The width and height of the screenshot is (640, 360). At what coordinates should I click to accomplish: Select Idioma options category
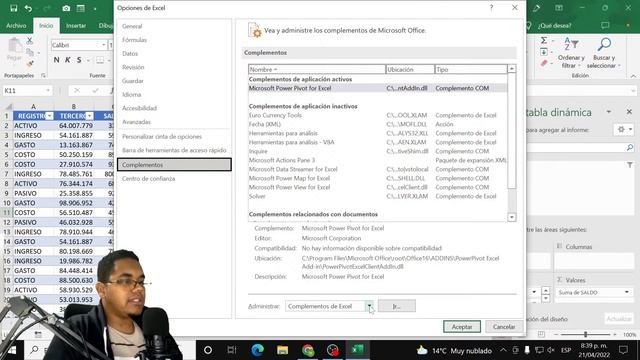tap(131, 95)
